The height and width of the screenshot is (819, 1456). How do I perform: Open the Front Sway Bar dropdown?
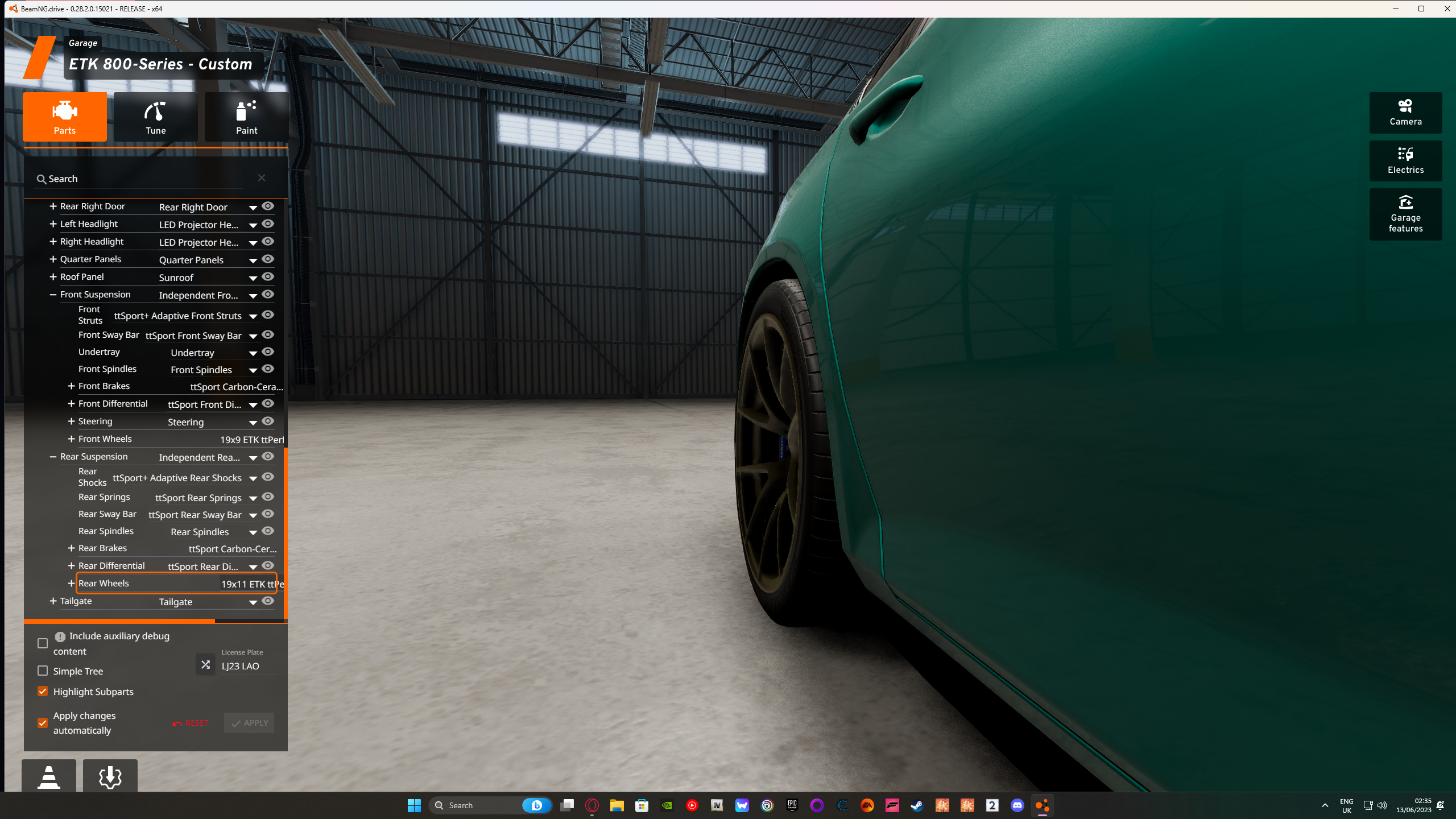pyautogui.click(x=253, y=336)
